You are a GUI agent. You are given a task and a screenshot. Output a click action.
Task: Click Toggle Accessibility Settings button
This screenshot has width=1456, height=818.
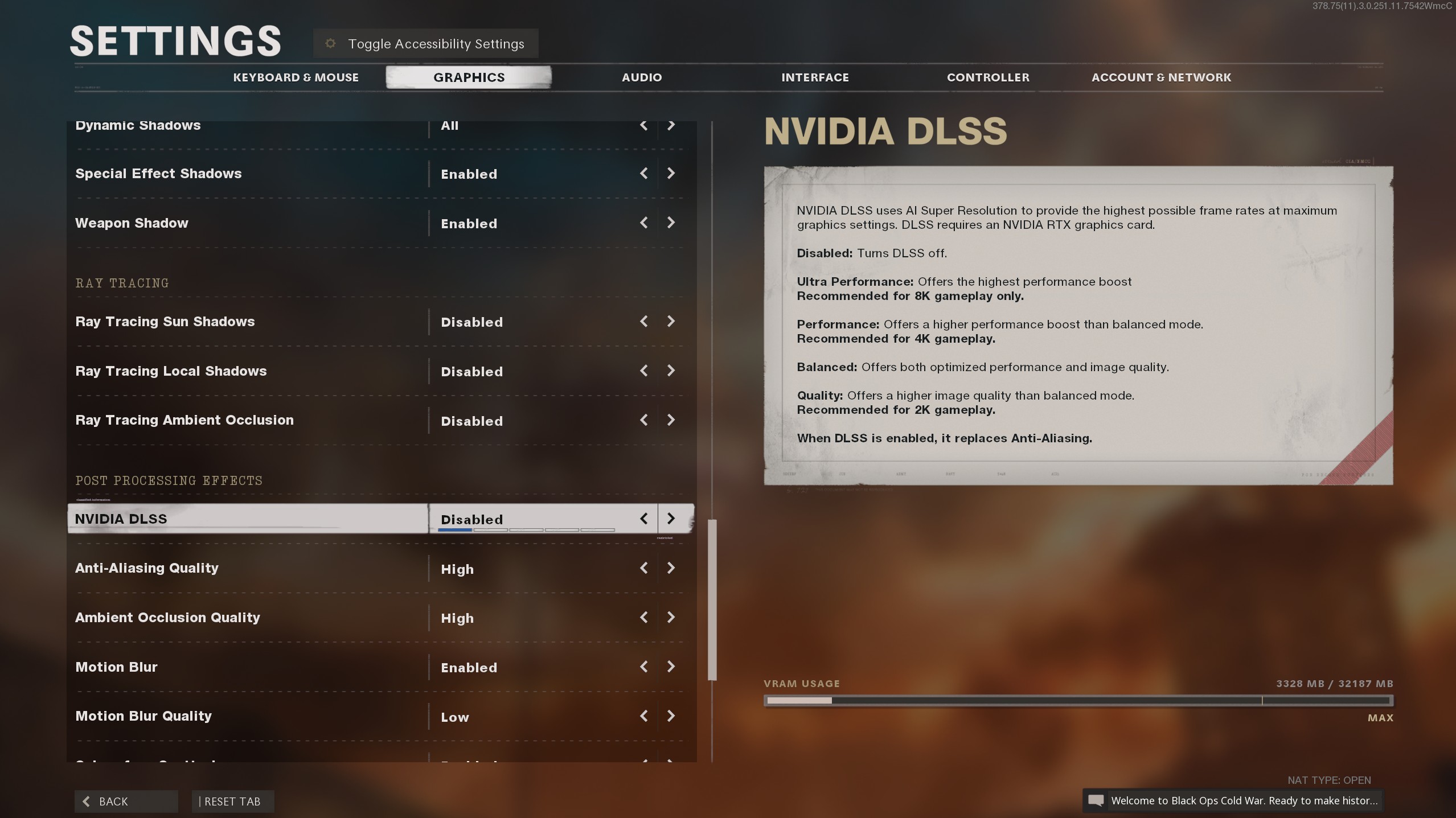[x=425, y=43]
